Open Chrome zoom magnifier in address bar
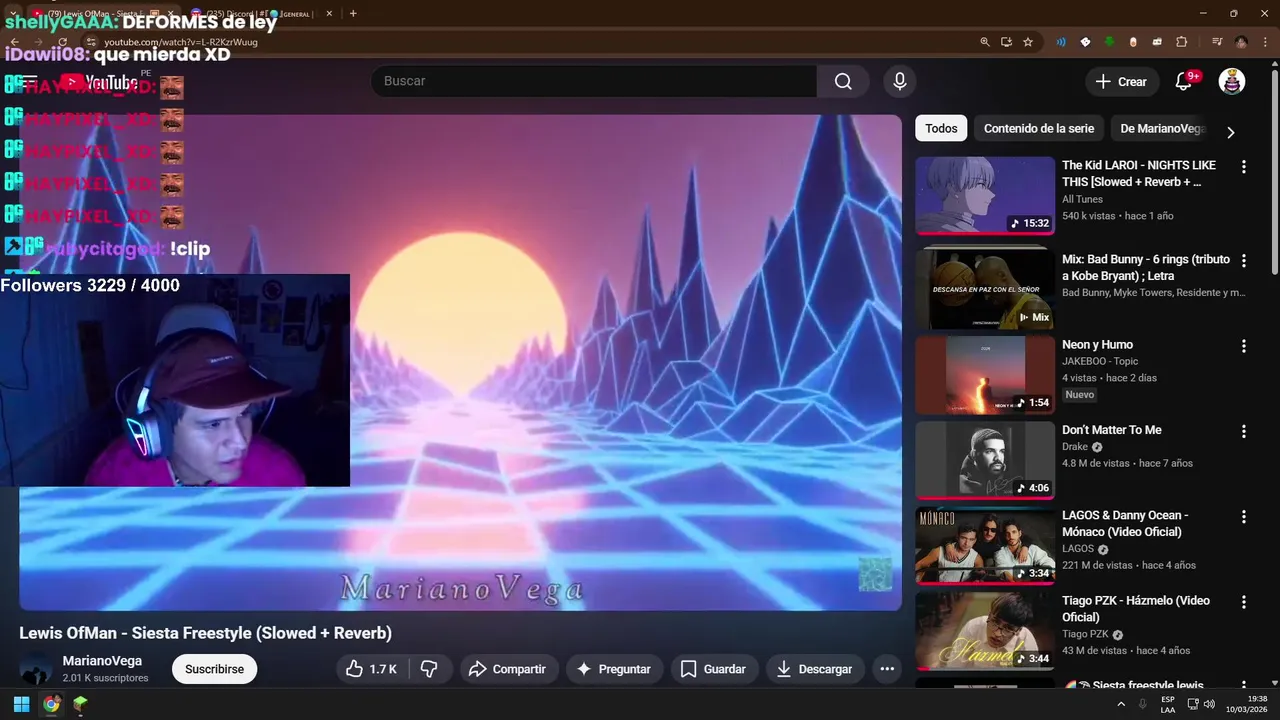 (985, 42)
